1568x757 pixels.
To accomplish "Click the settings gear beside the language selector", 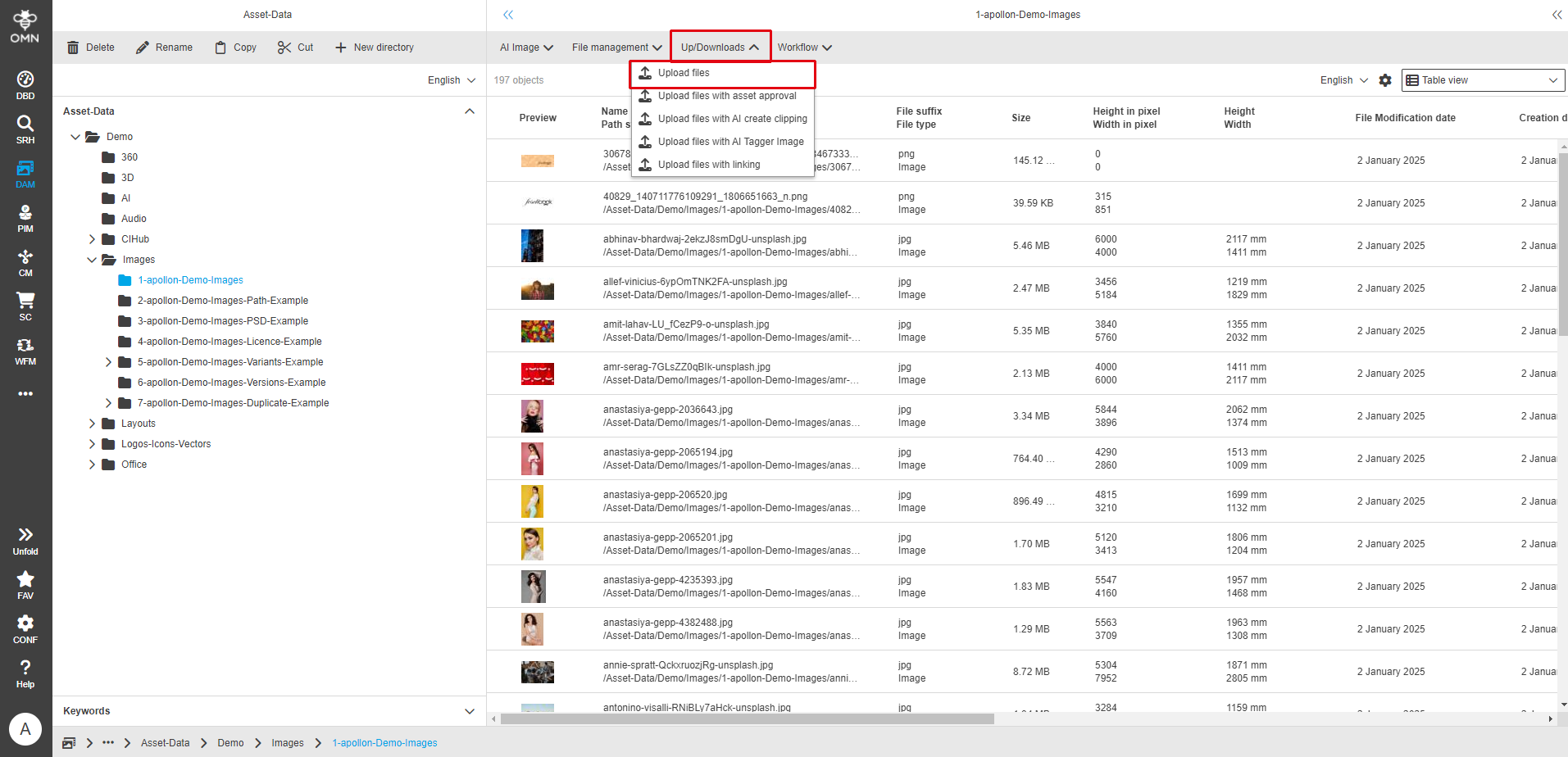I will (1385, 79).
